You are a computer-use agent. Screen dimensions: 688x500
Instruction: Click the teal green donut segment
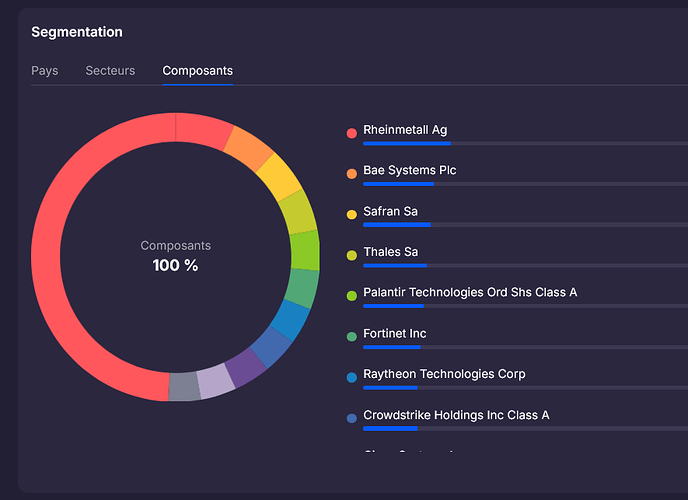pyautogui.click(x=302, y=288)
